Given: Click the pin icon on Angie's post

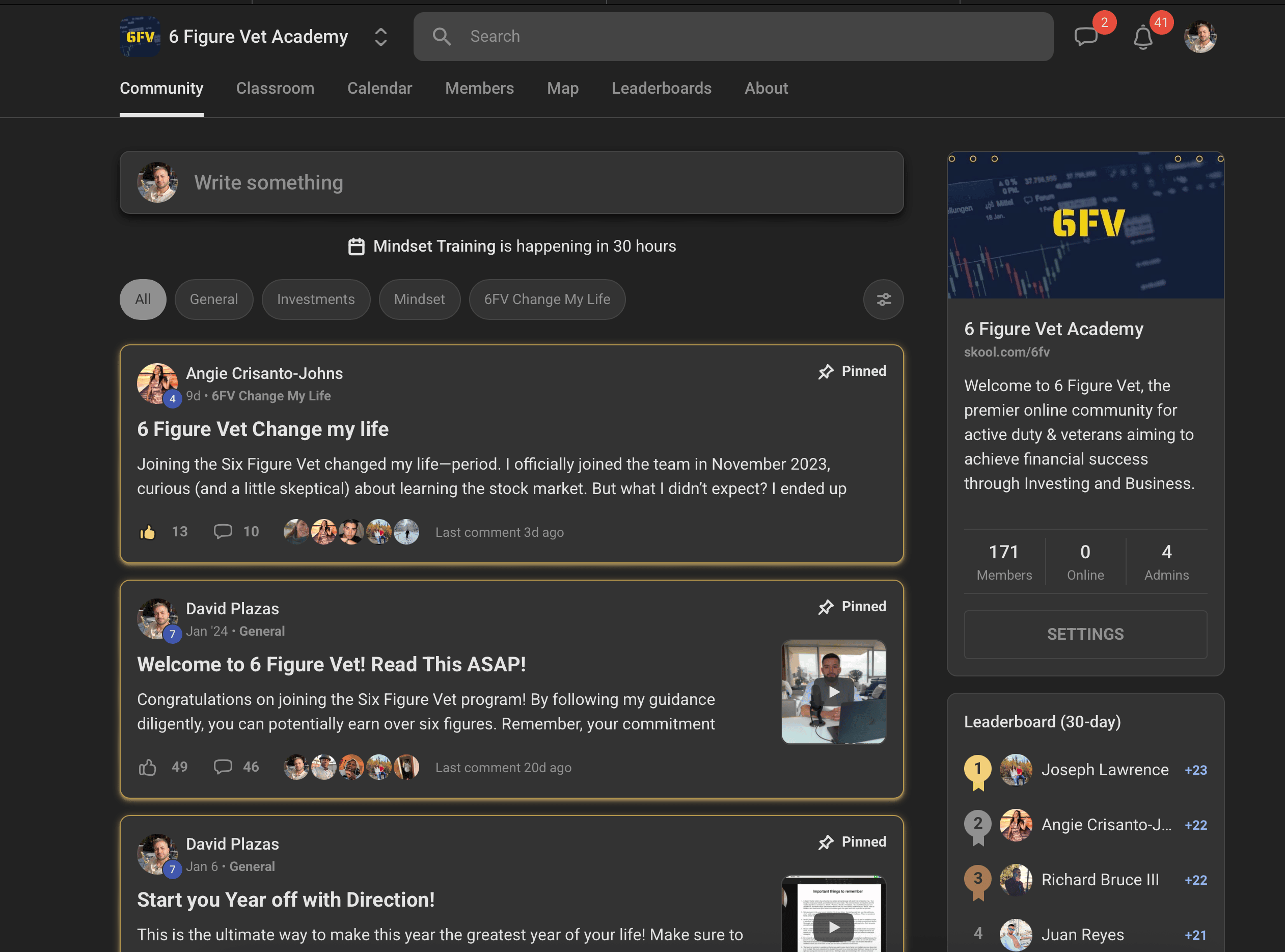Looking at the screenshot, I should 826,372.
